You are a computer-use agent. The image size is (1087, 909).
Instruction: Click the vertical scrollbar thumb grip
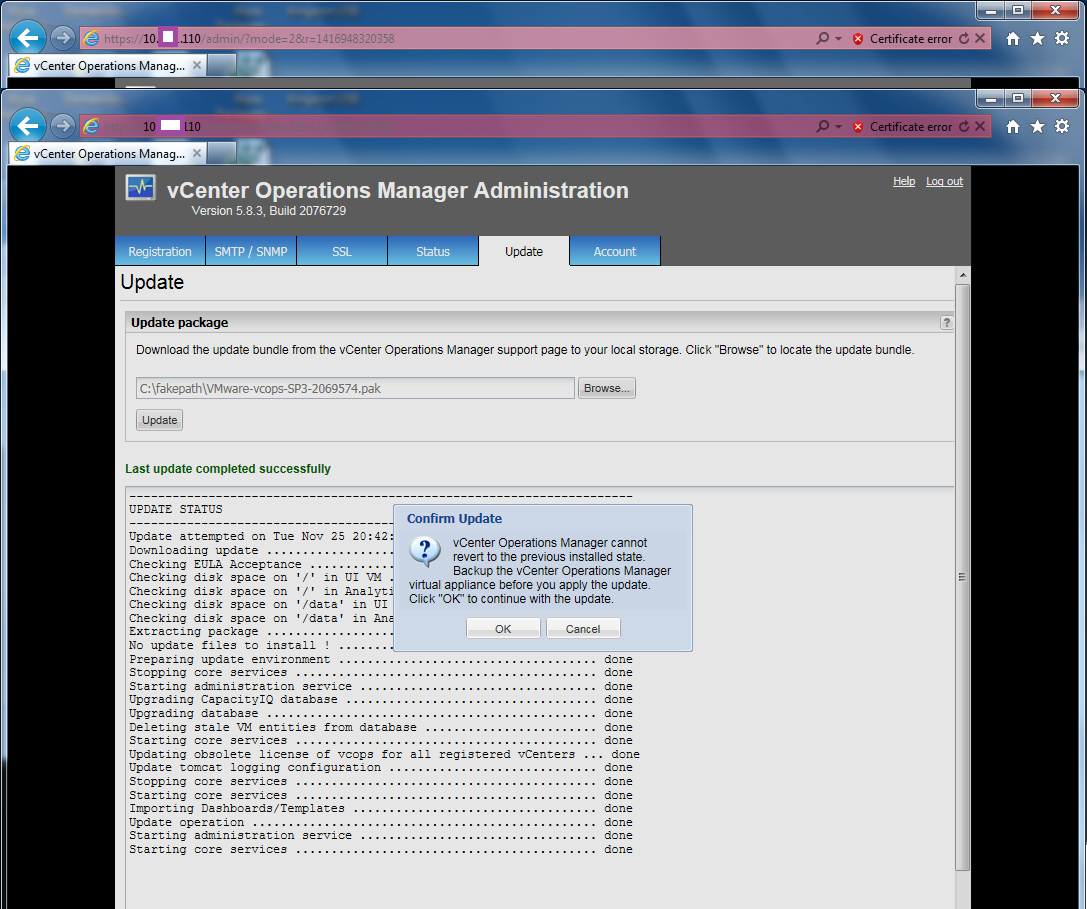pos(962,577)
